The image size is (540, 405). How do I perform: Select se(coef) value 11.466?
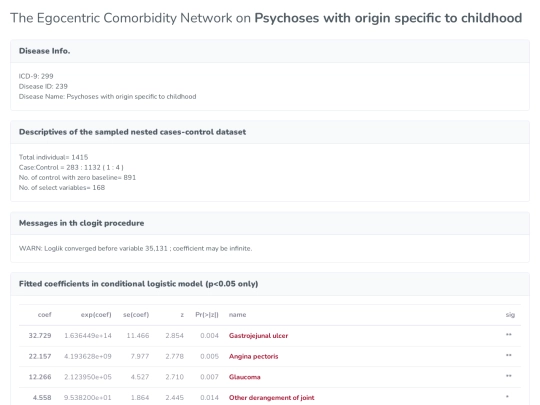coord(138,336)
